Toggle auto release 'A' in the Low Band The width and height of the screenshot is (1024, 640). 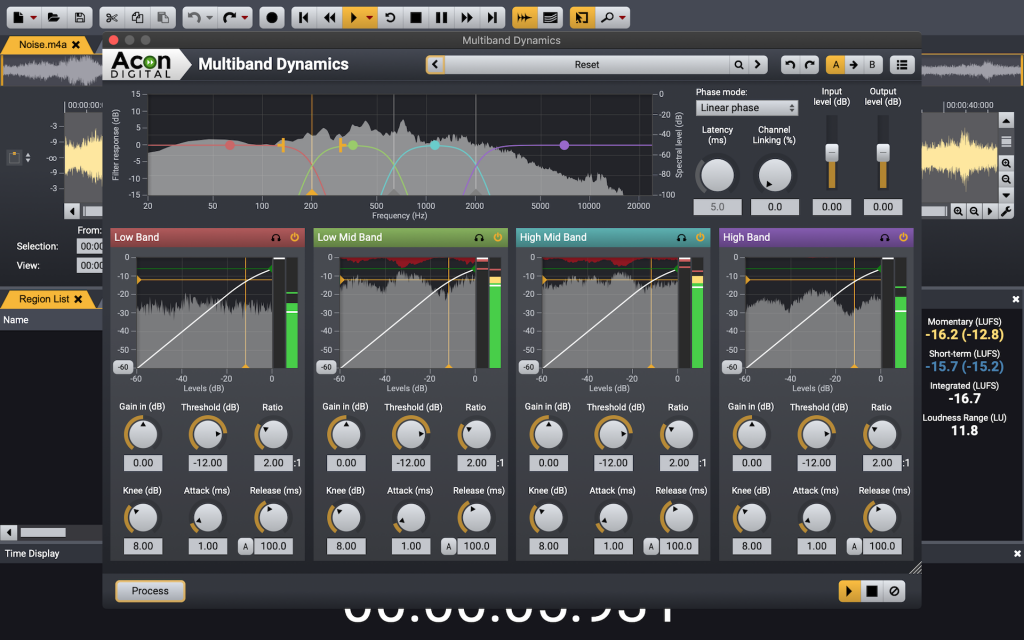[x=245, y=546]
